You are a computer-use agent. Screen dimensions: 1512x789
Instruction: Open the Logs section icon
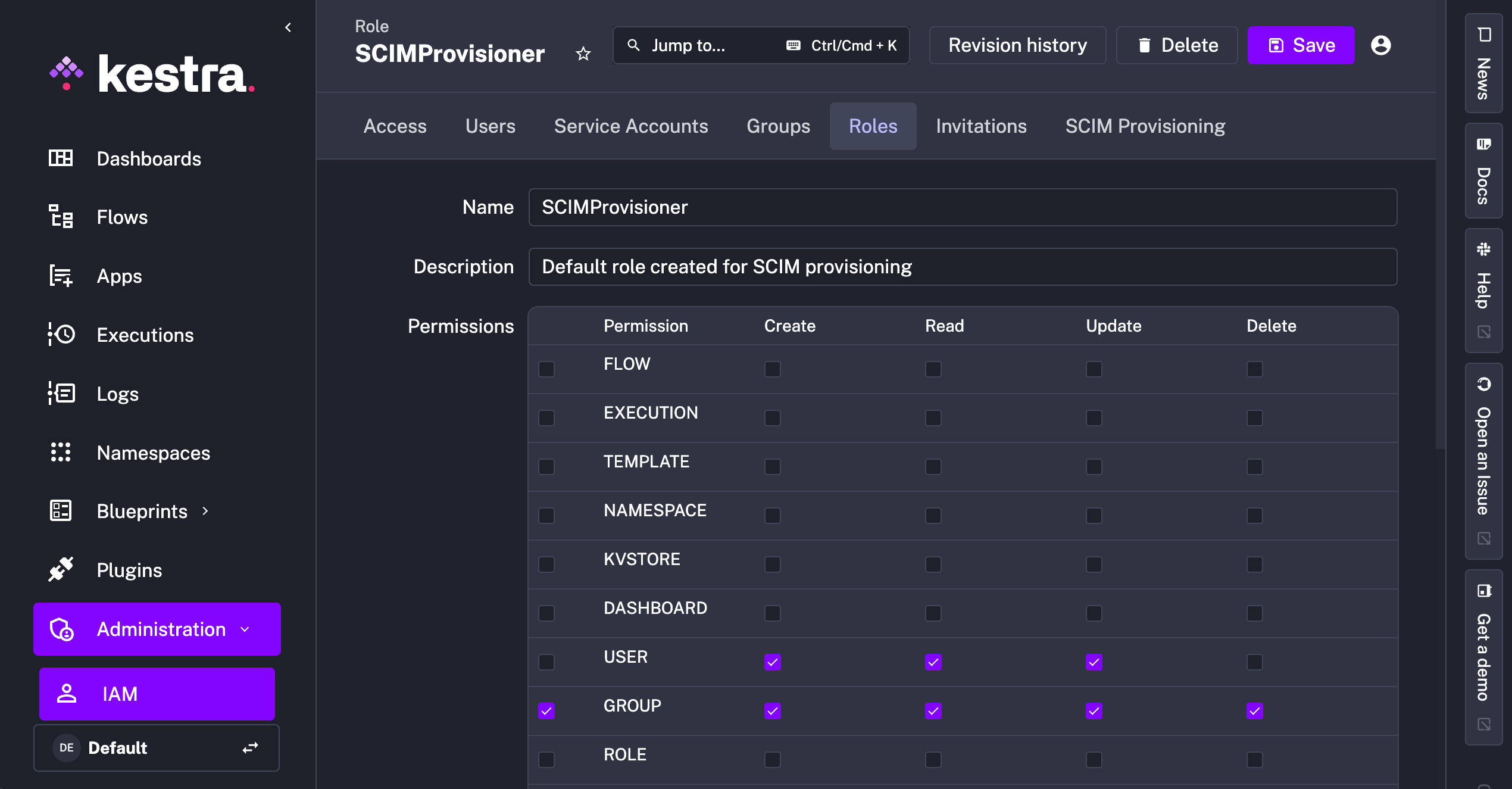(x=60, y=393)
